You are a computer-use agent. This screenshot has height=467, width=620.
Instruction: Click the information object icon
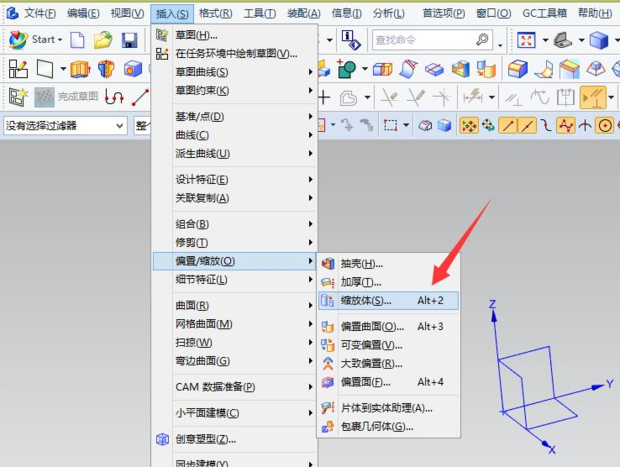350,40
